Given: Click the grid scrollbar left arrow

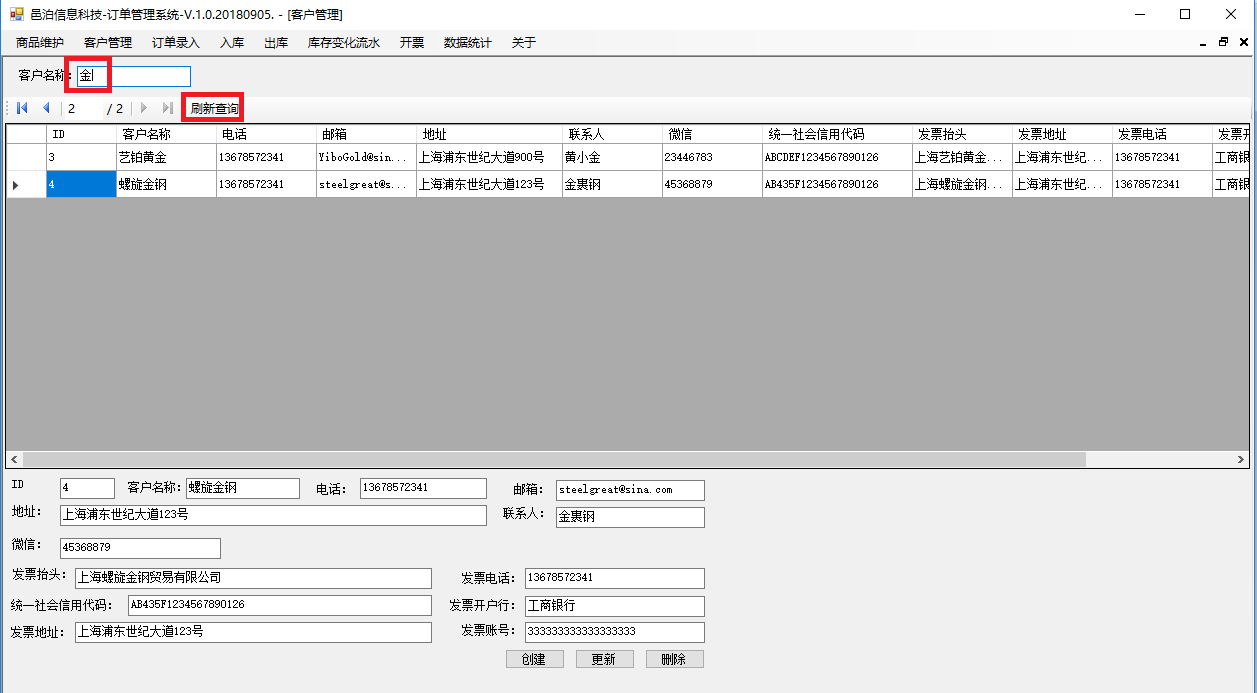Looking at the screenshot, I should (14, 460).
